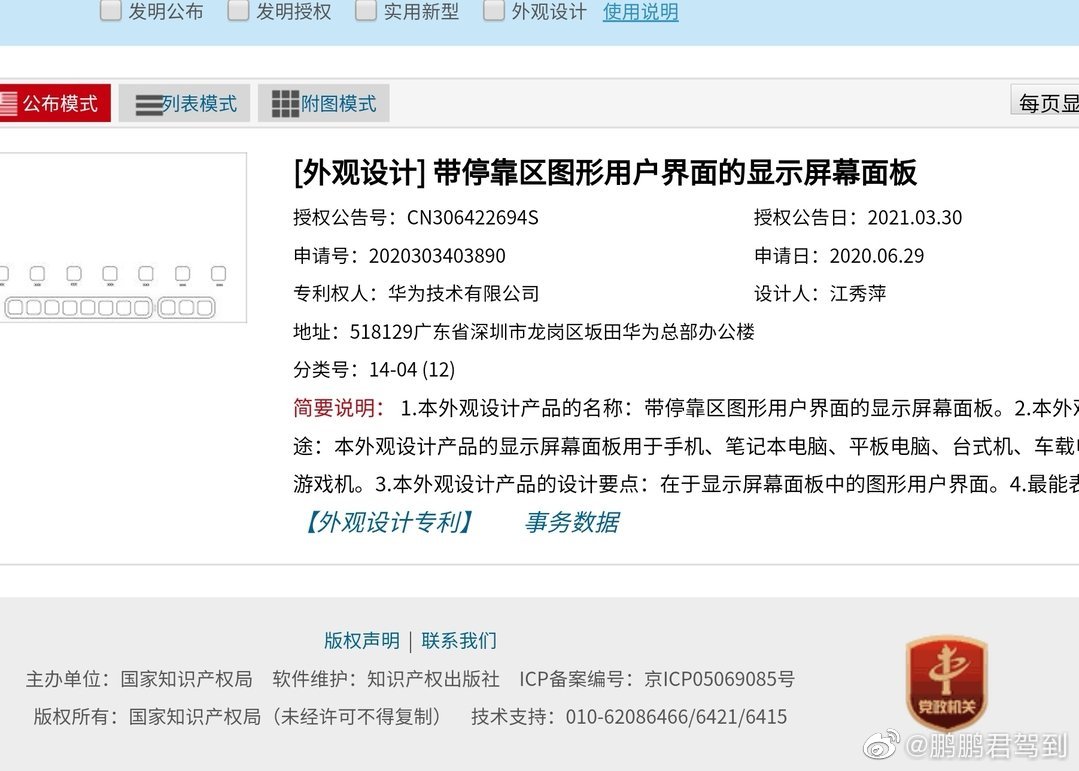
Task: Click the grid icon in 附图模式
Action: (286, 104)
